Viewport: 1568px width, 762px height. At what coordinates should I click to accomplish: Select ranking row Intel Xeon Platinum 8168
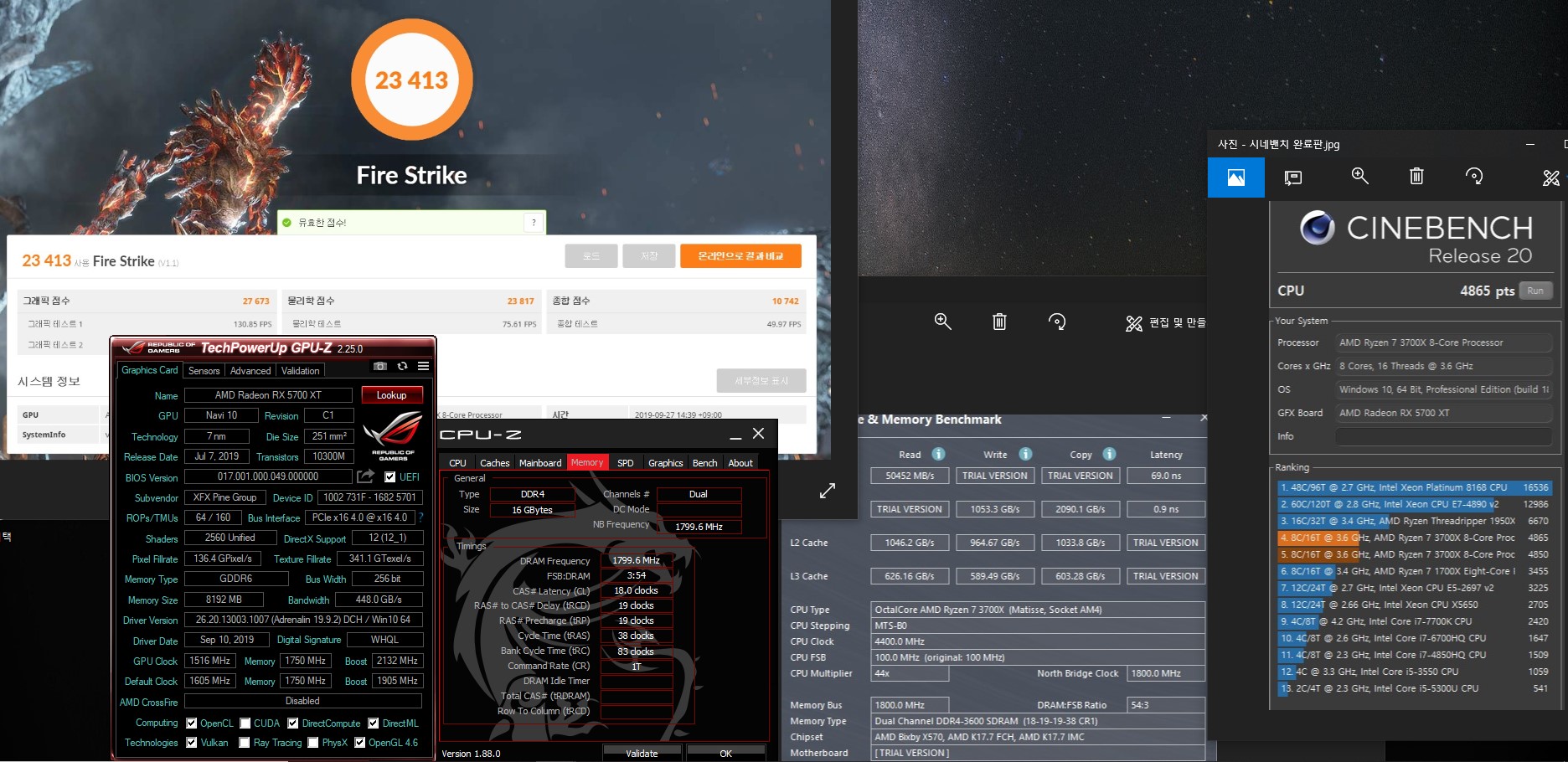(1415, 487)
